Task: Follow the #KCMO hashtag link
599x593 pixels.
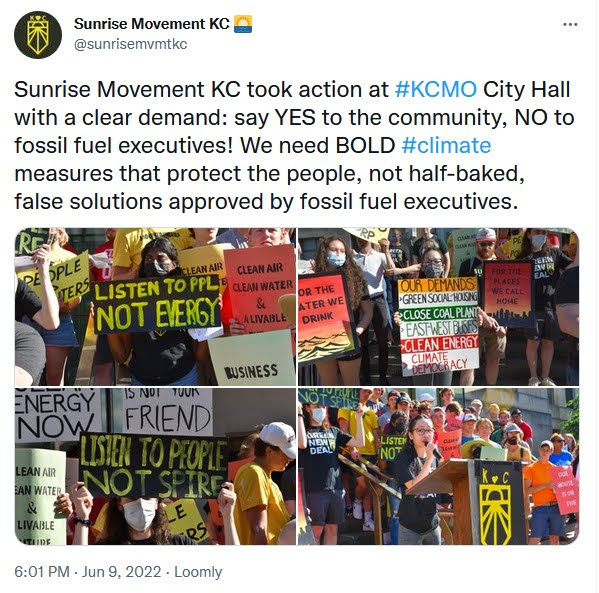Action: pyautogui.click(x=436, y=89)
